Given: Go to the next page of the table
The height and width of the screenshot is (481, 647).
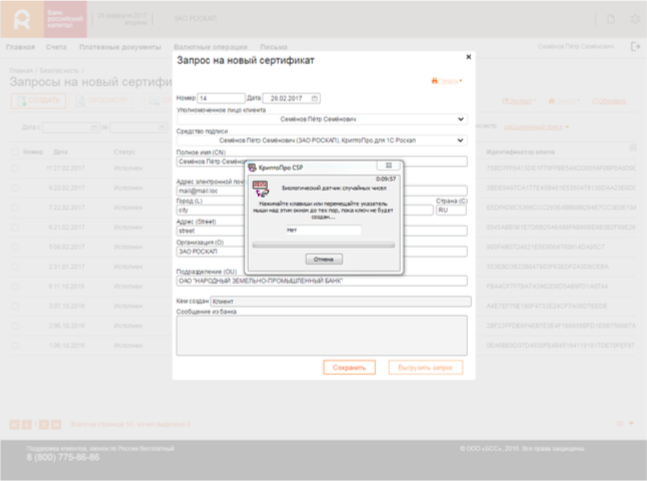Looking at the screenshot, I should click(x=44, y=424).
